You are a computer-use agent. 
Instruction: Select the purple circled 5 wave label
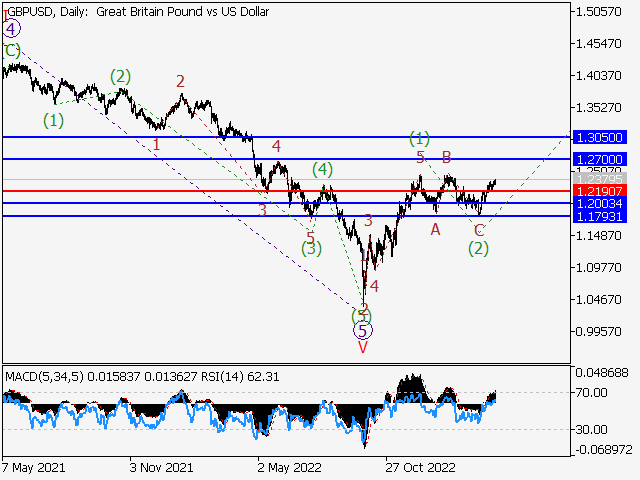[x=362, y=331]
